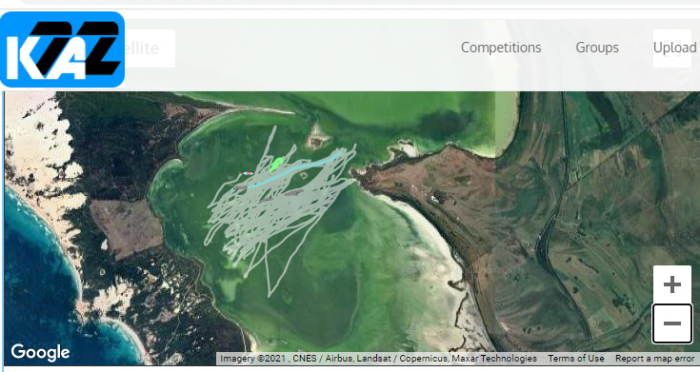This screenshot has width=700, height=372.
Task: Select the red and cyan marker left of the track
Action: coord(247,173)
